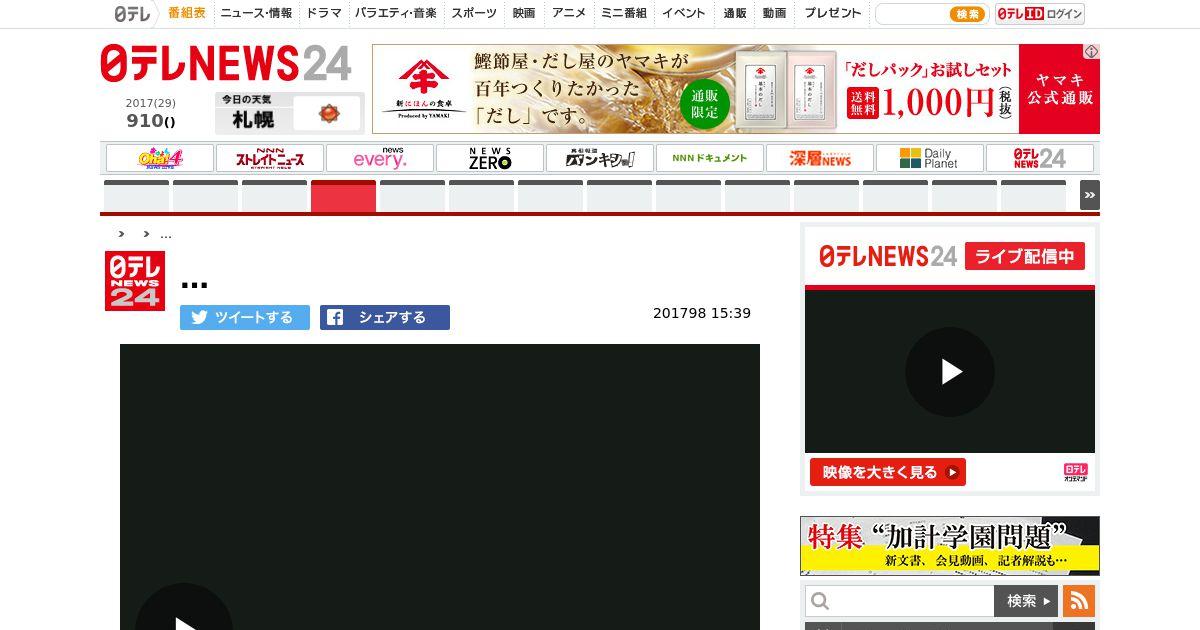
Task: Click the orange 検索 button in top bar
Action: (x=967, y=14)
